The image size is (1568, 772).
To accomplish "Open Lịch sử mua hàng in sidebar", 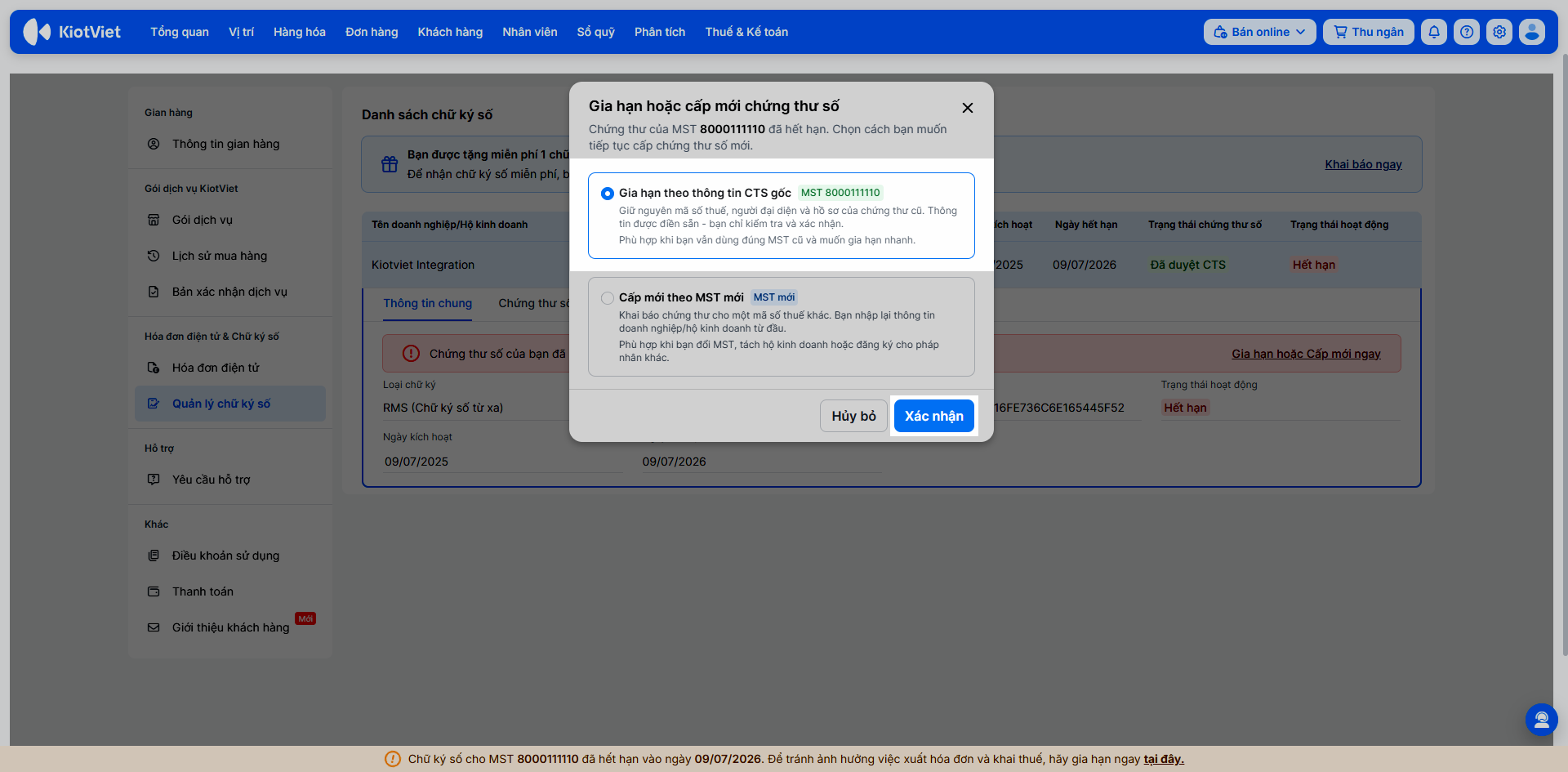I will pos(230,256).
